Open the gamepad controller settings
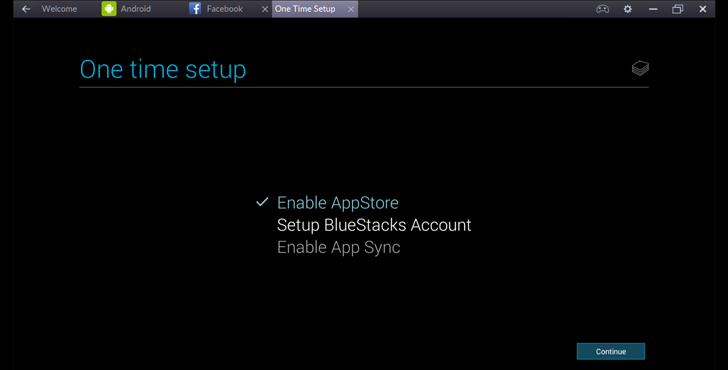 click(603, 9)
